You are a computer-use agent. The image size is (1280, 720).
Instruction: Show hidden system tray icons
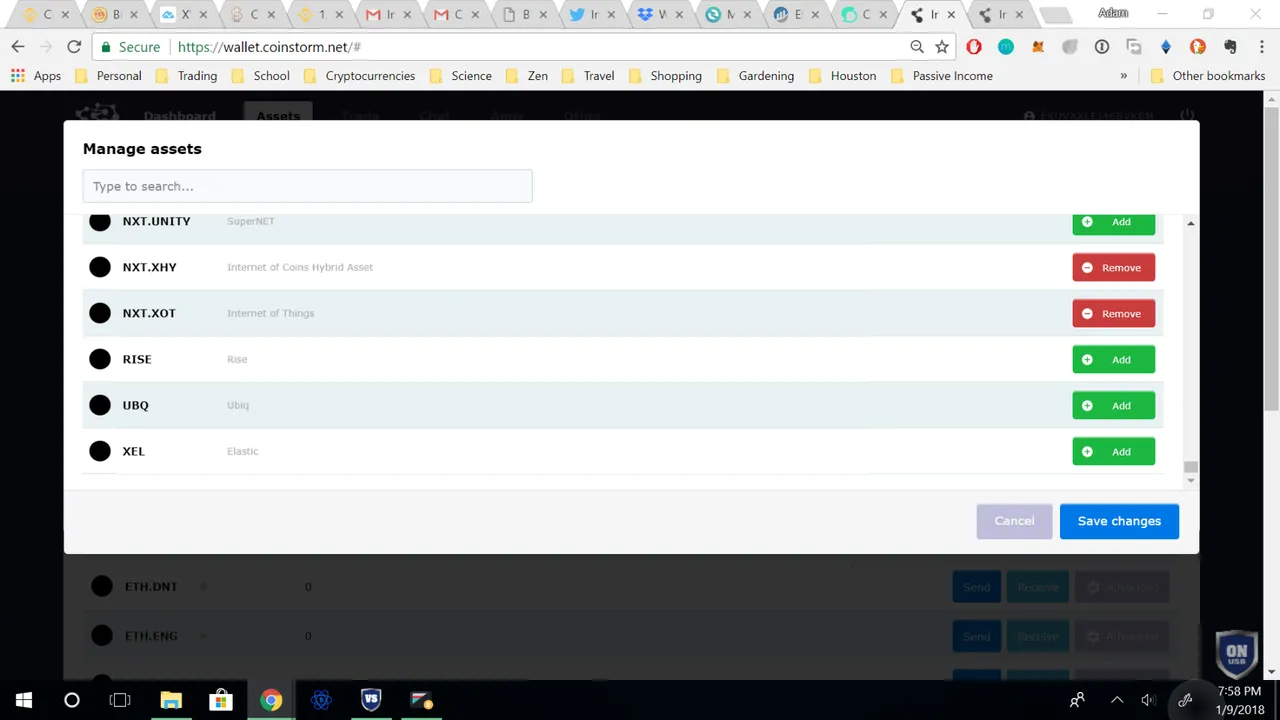[1117, 700]
